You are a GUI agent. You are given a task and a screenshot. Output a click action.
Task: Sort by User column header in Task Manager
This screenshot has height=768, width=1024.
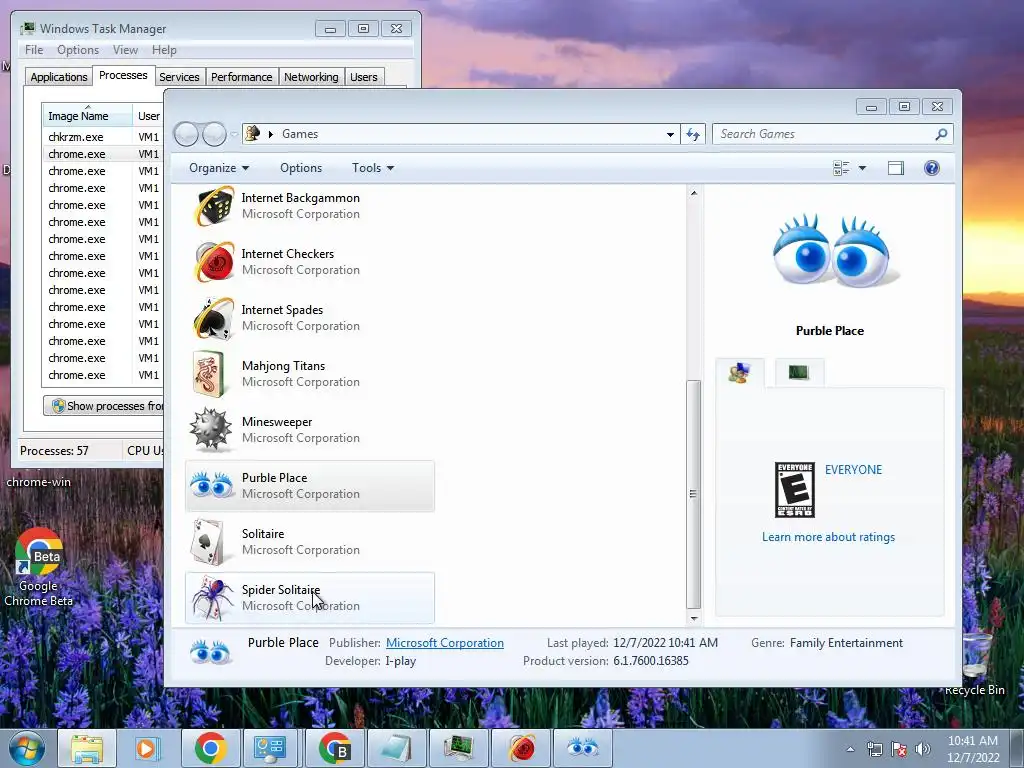point(148,116)
